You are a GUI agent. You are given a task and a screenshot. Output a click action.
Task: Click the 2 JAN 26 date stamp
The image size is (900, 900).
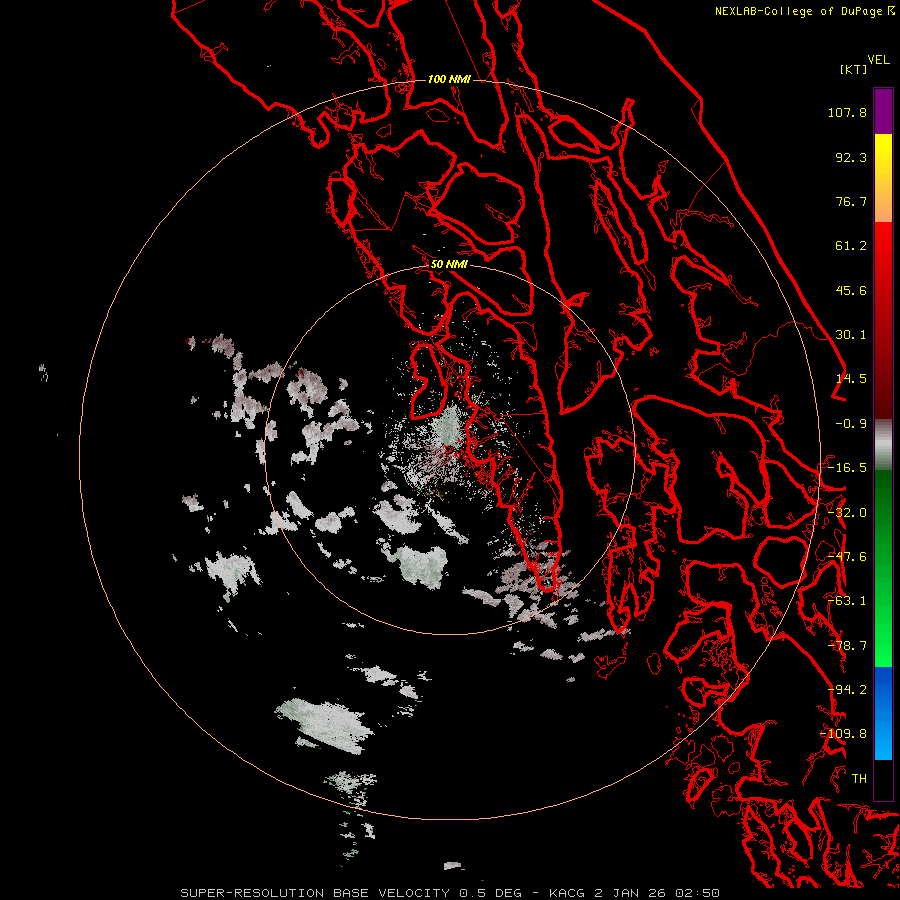point(630,893)
